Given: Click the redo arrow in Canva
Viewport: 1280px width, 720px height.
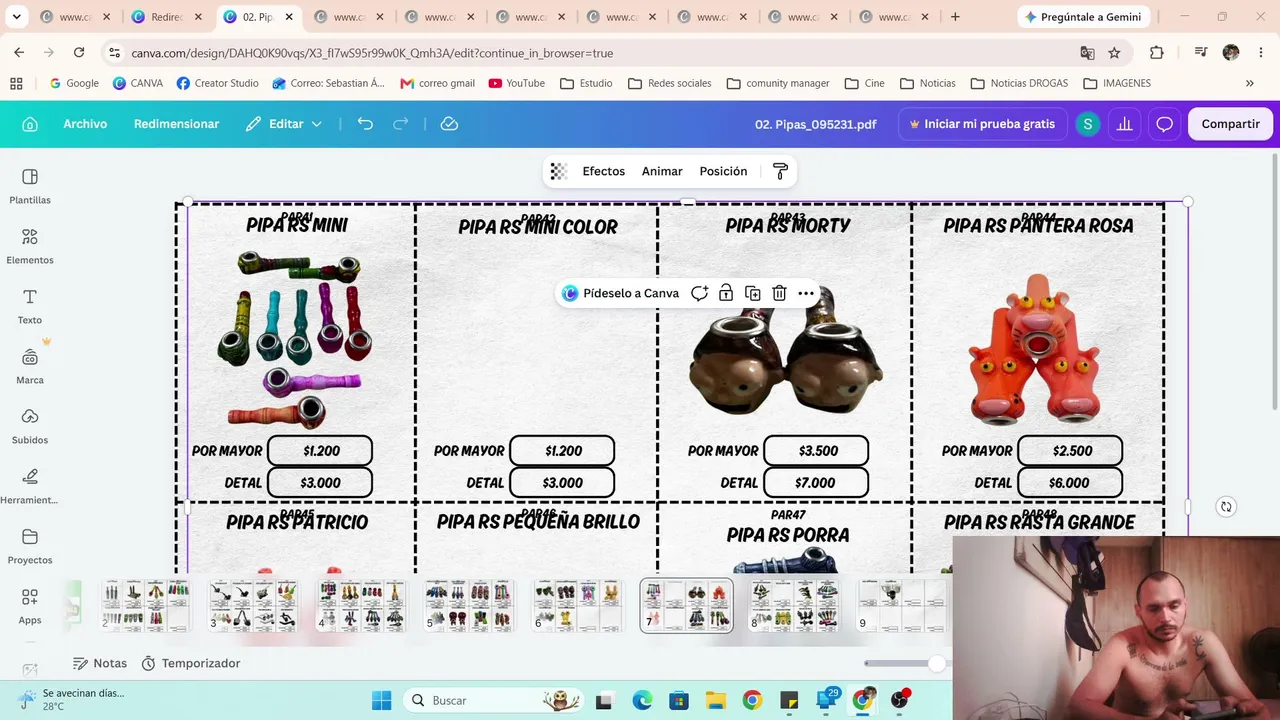Looking at the screenshot, I should [x=401, y=124].
